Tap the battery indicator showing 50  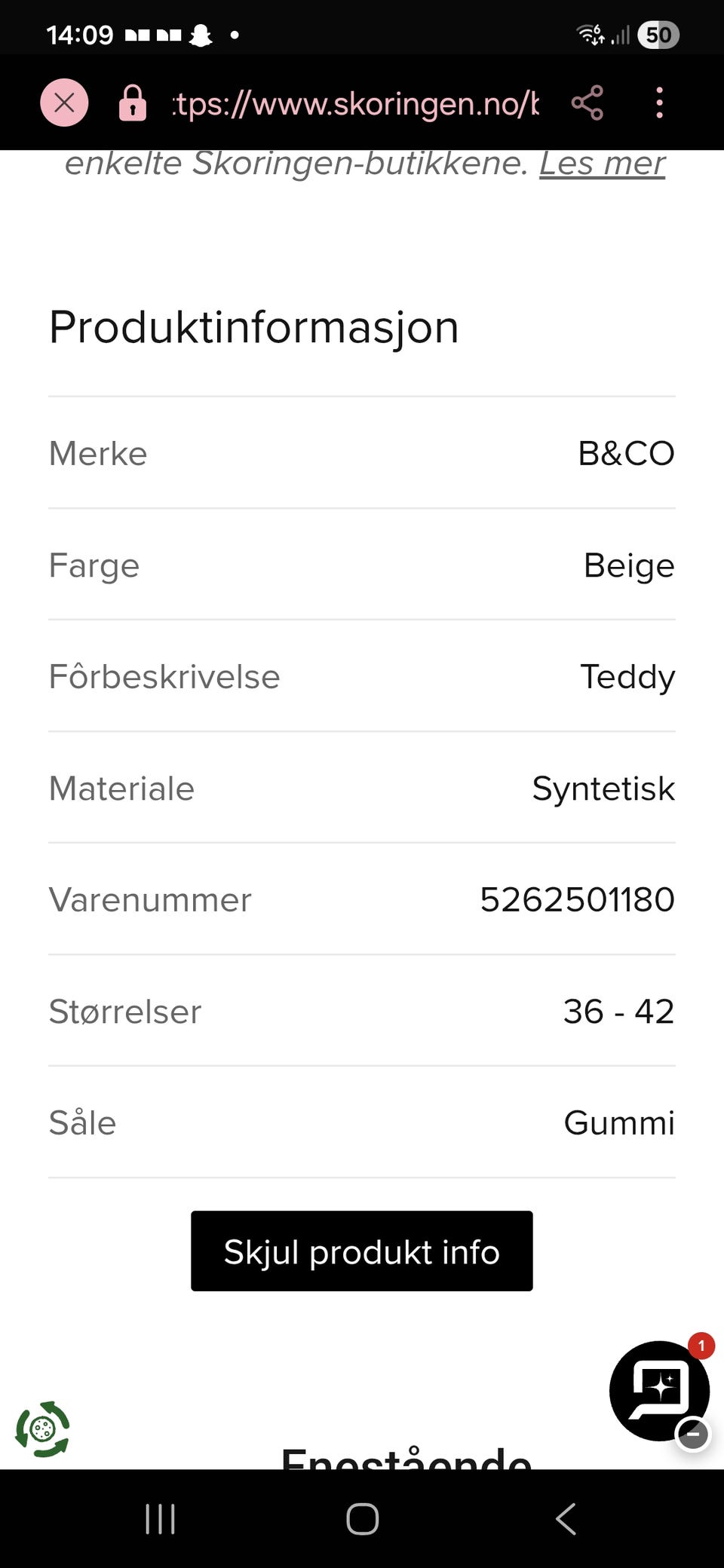(658, 35)
